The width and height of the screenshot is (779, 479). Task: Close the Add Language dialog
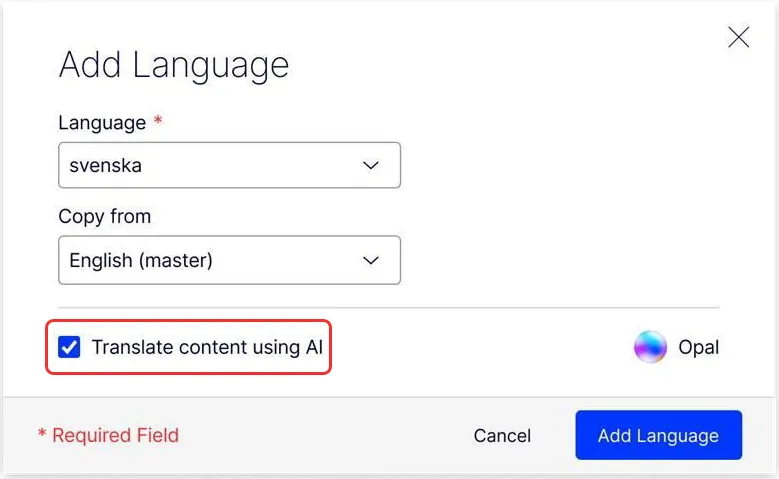pos(738,37)
